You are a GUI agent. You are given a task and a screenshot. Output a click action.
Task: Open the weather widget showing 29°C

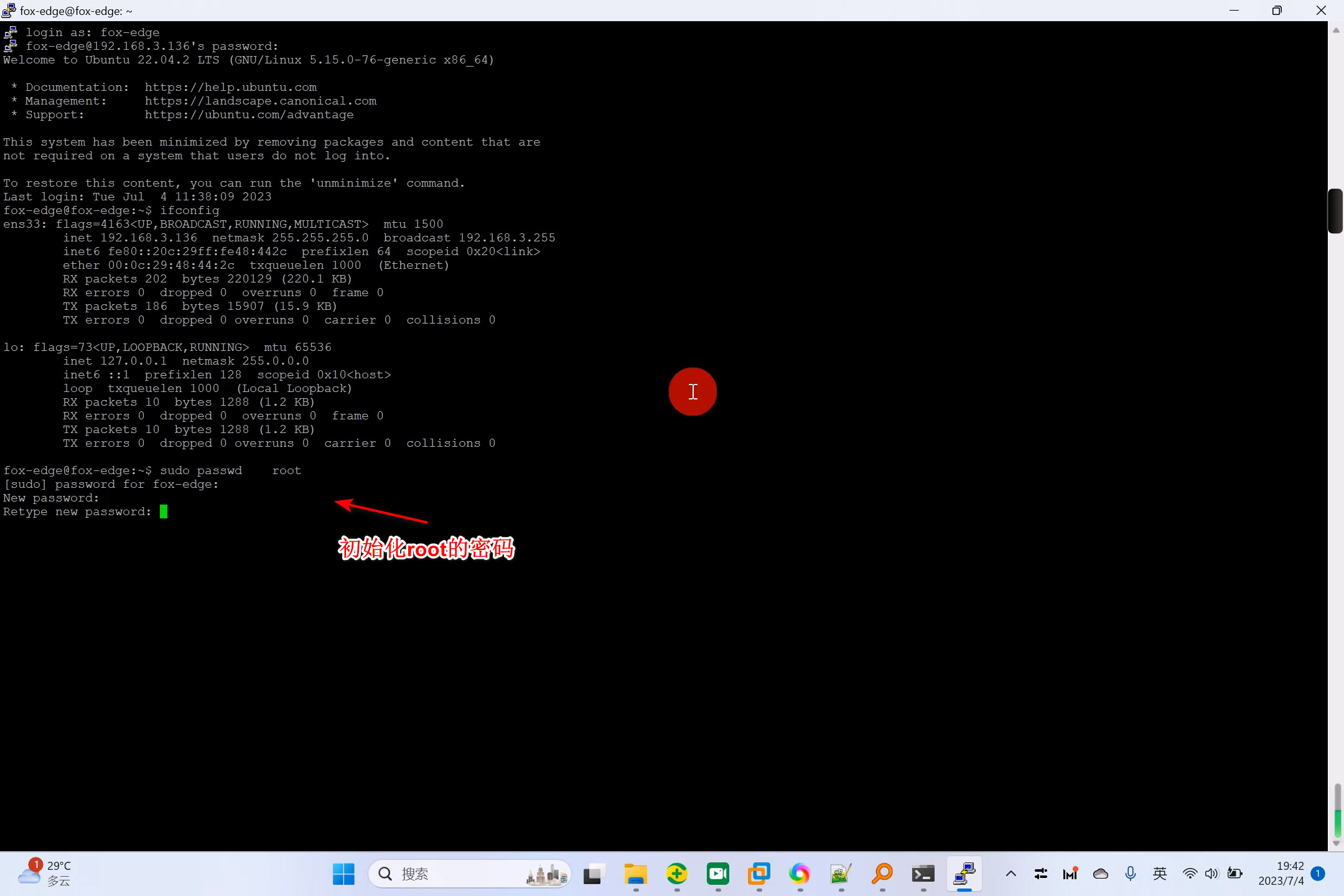tap(45, 874)
